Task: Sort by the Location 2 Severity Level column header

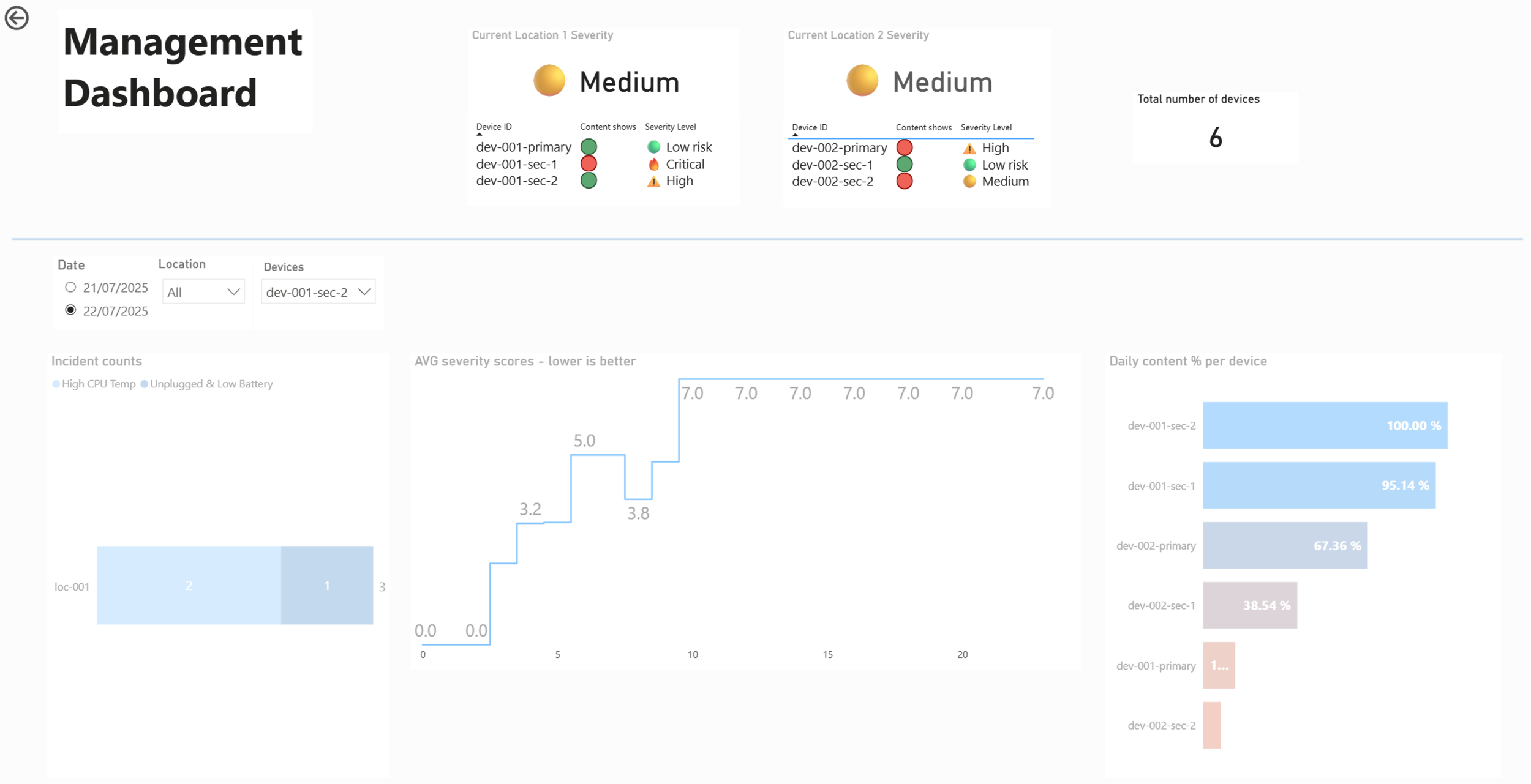Action: click(986, 127)
